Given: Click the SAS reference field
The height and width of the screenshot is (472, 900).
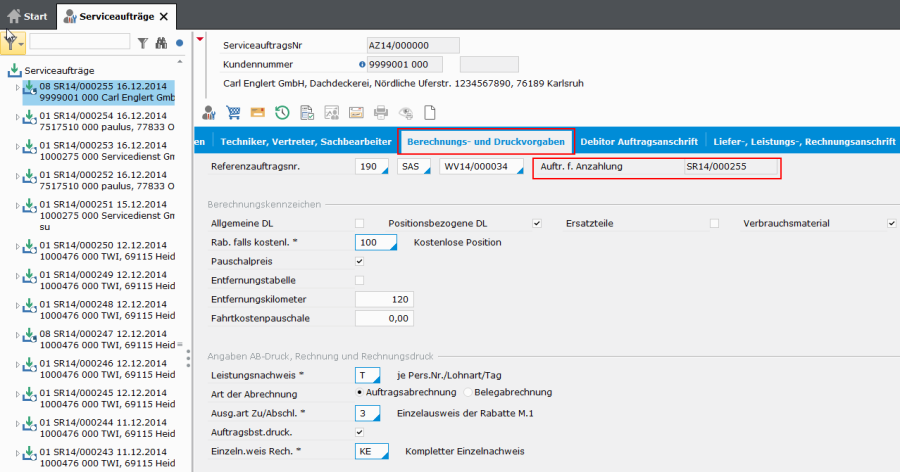Looking at the screenshot, I should [x=414, y=167].
